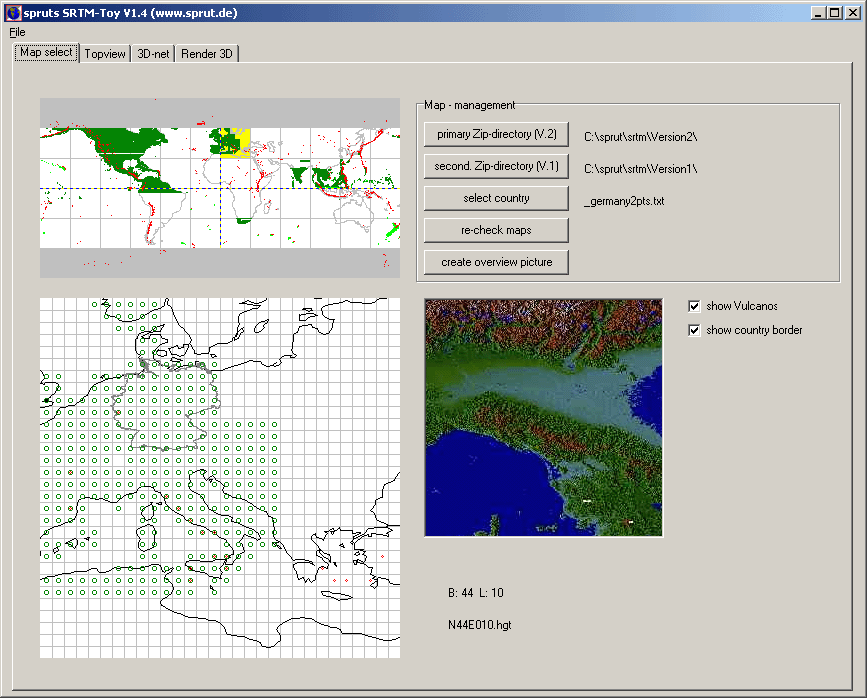The width and height of the screenshot is (867, 698).
Task: Disable the show country border checkbox
Action: pyautogui.click(x=695, y=330)
